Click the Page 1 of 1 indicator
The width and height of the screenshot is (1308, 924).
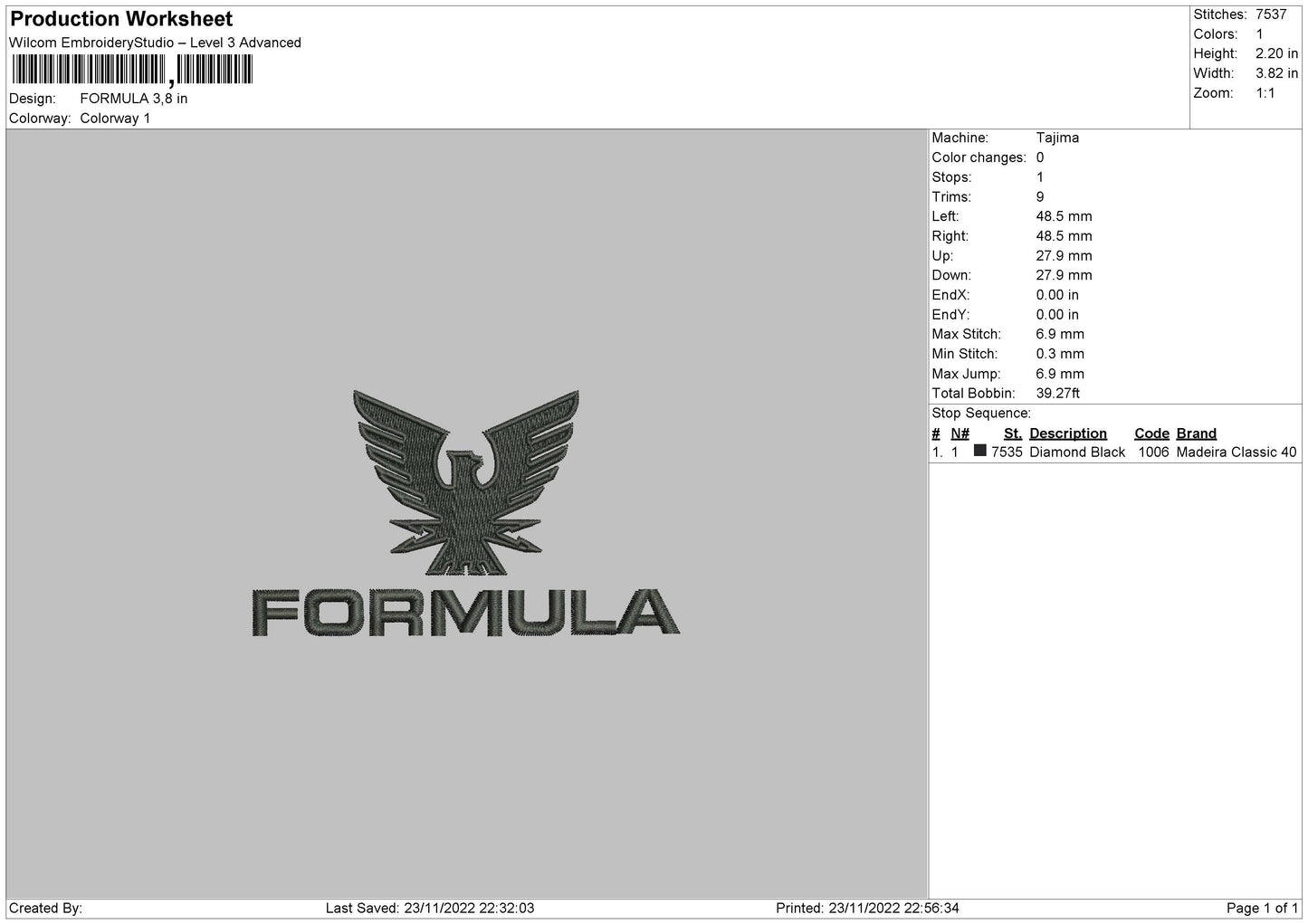point(1263,909)
